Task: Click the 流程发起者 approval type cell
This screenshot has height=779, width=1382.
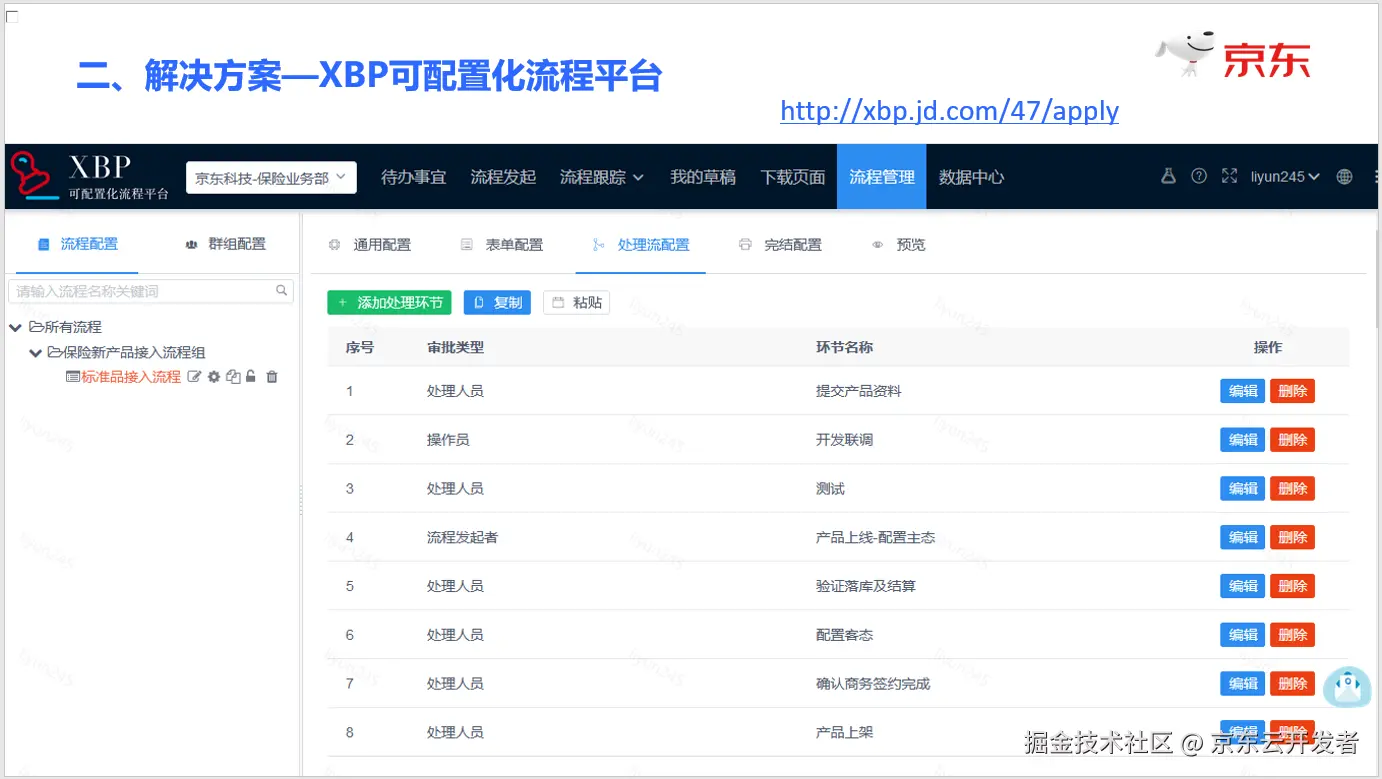Action: pos(462,538)
